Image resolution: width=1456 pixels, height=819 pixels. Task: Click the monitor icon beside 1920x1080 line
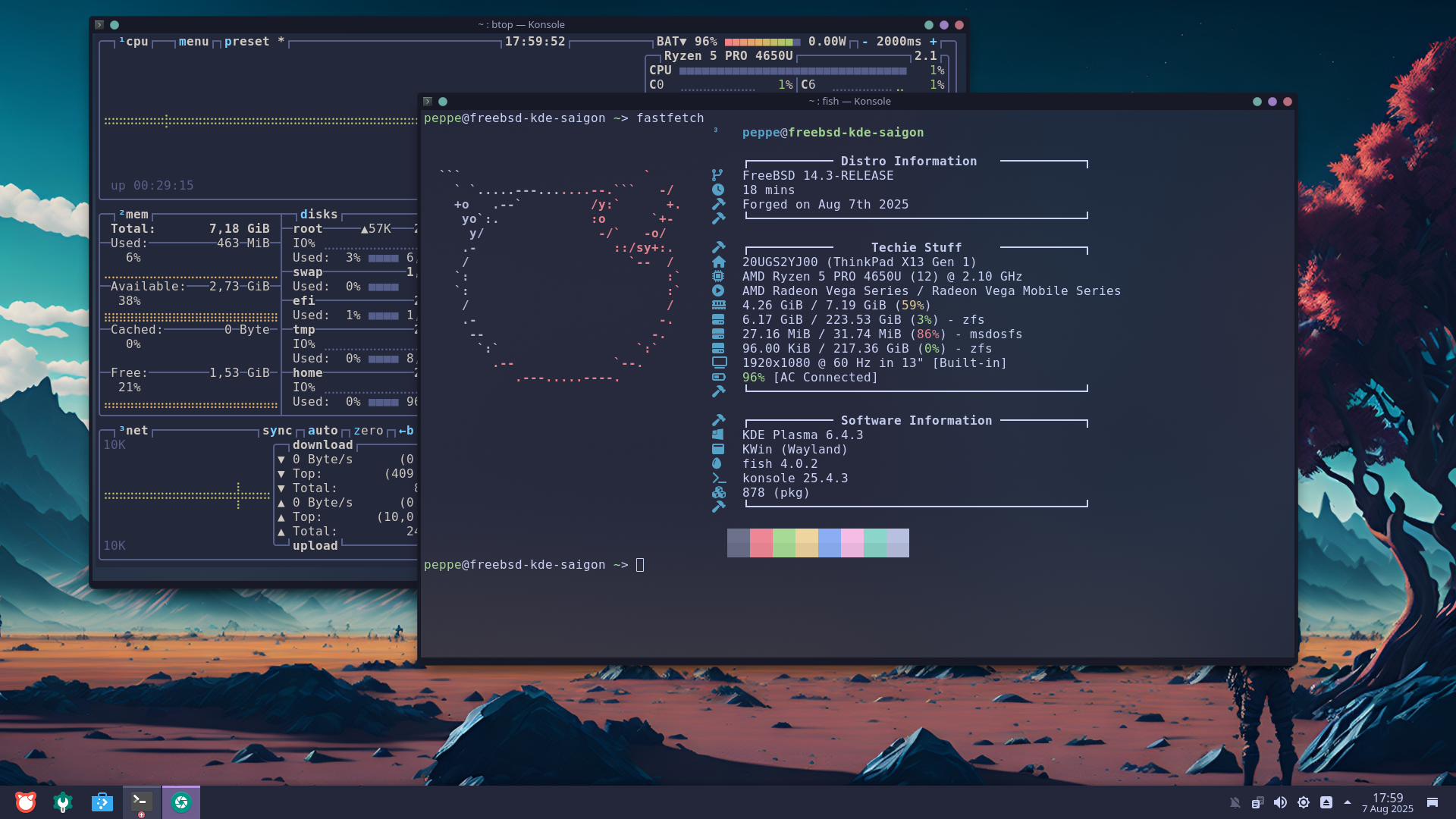coord(719,362)
